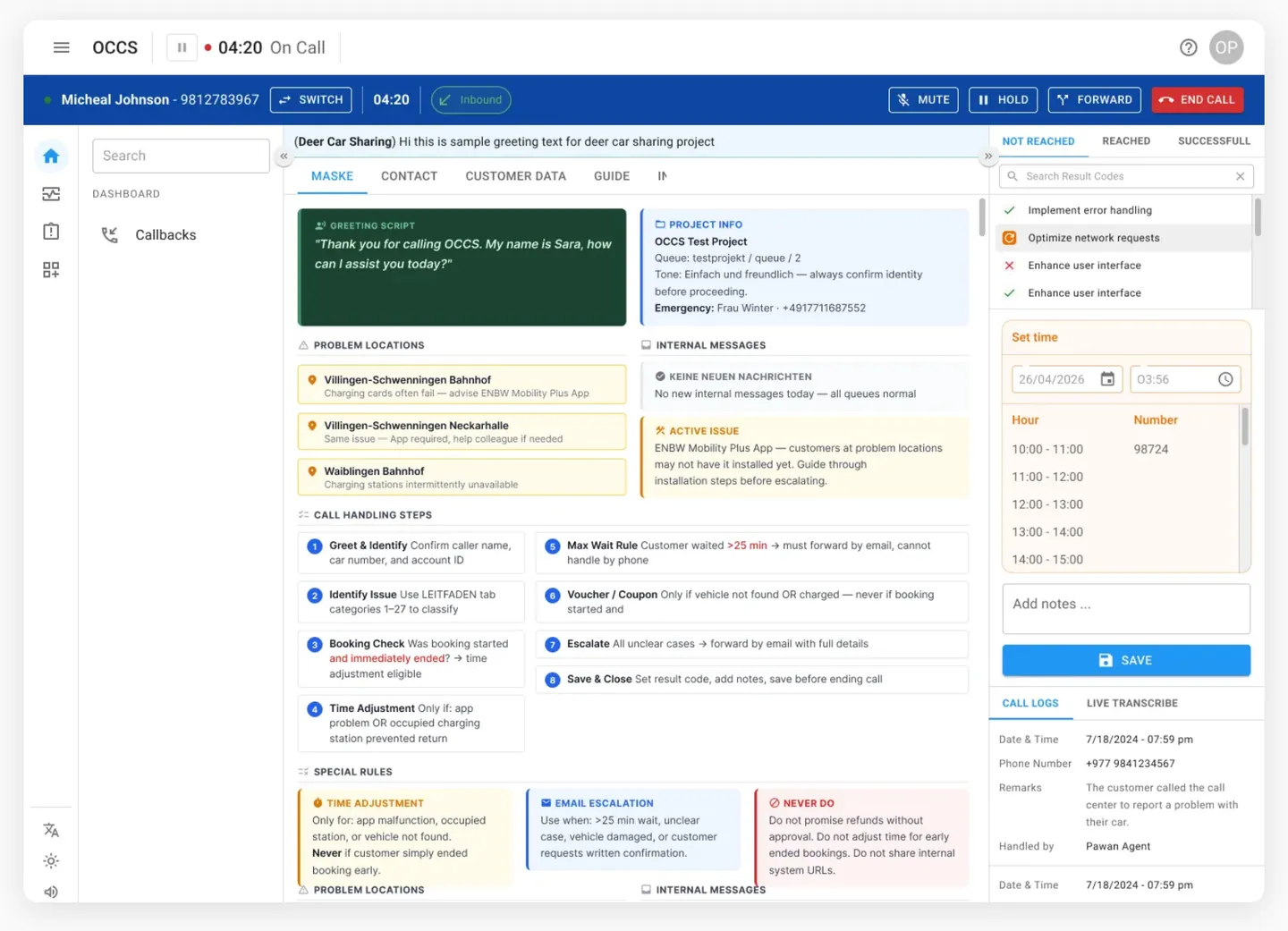Collapse the left sidebar panel
The height and width of the screenshot is (931, 1288).
click(x=284, y=157)
